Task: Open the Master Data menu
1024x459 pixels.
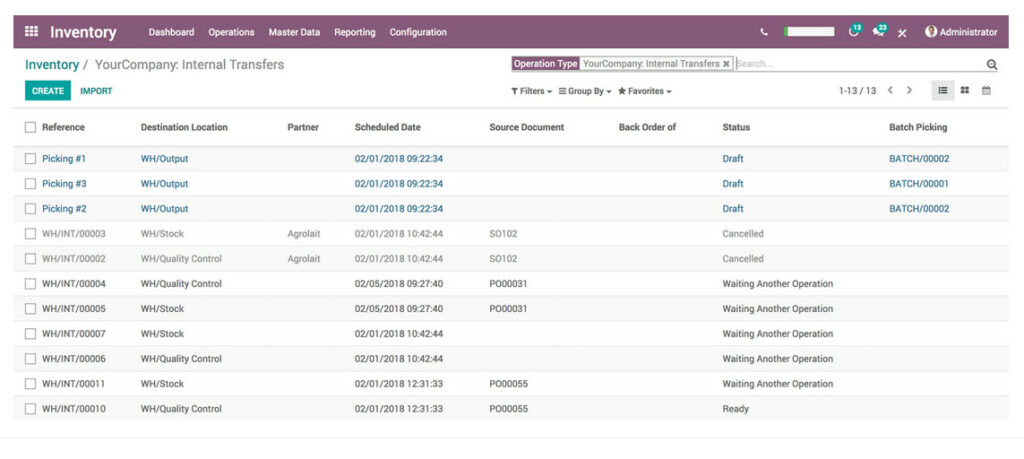Action: 295,32
